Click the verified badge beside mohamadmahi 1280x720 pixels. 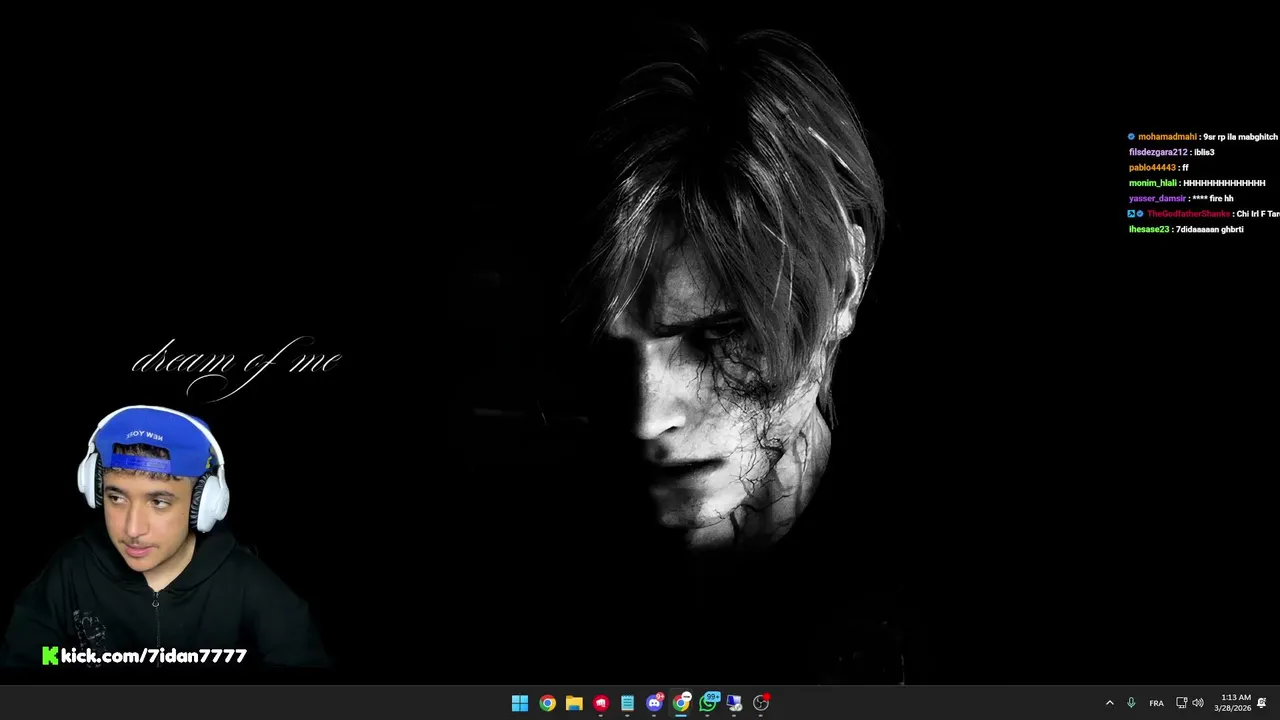(x=1132, y=137)
